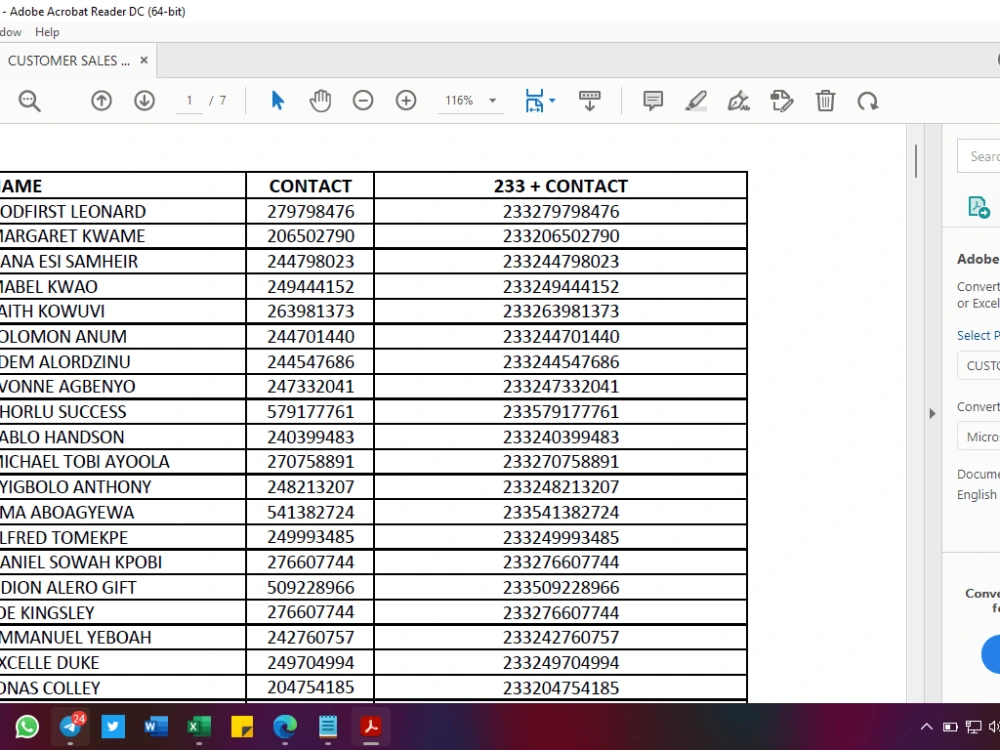Activate the Hand pan tool
The height and width of the screenshot is (750, 1000).
coord(320,101)
